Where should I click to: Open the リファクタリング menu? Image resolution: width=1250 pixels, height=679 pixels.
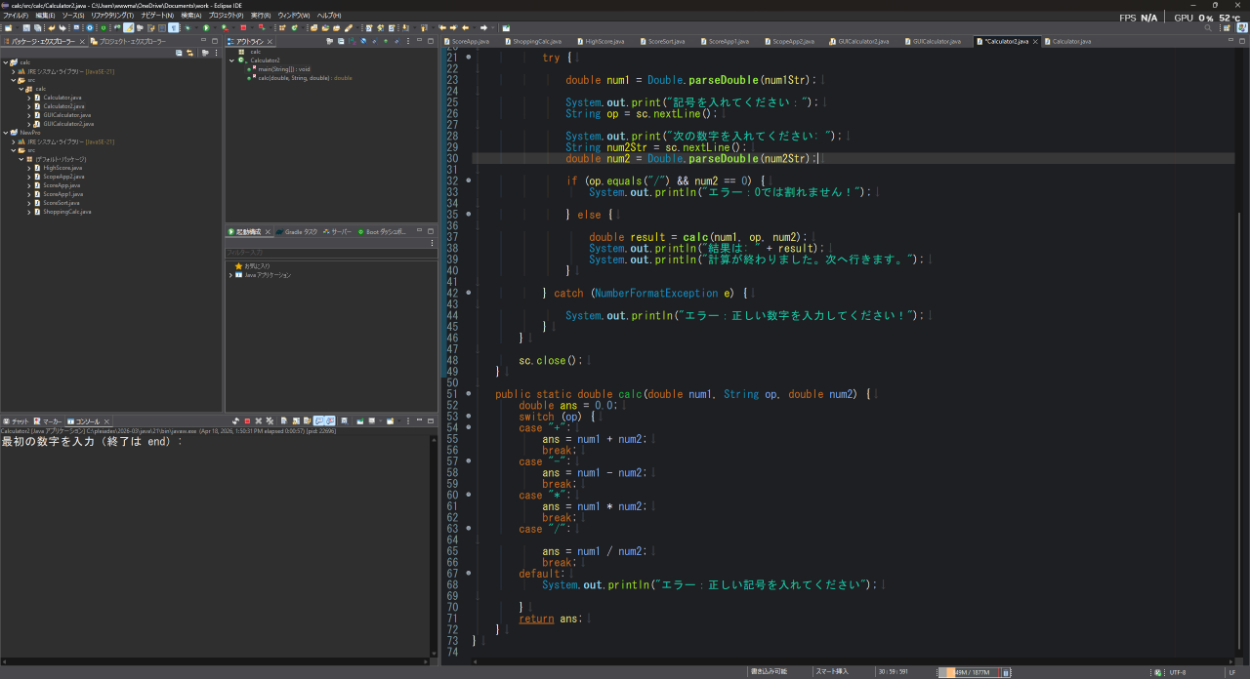click(112, 16)
